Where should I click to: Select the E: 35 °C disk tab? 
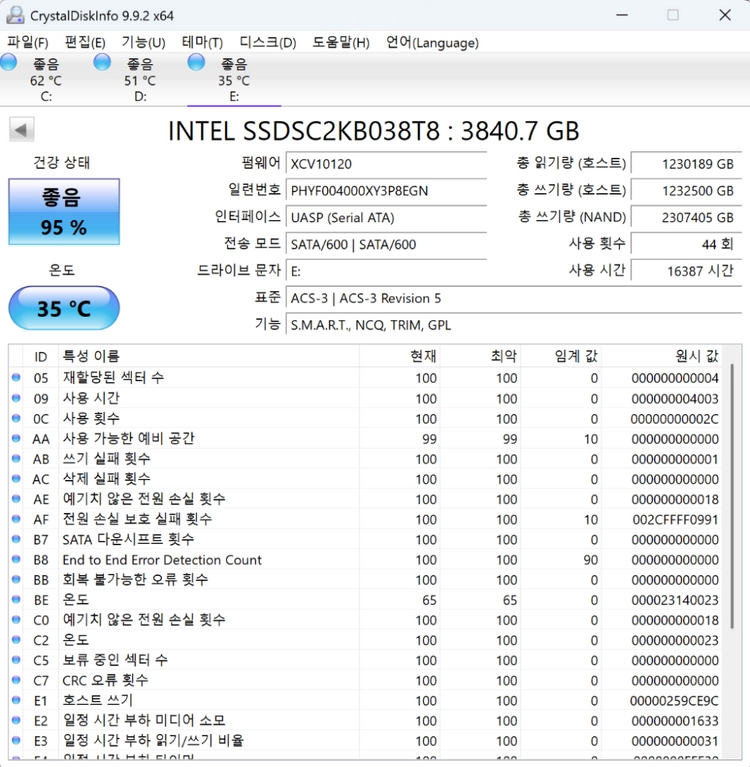(x=234, y=79)
